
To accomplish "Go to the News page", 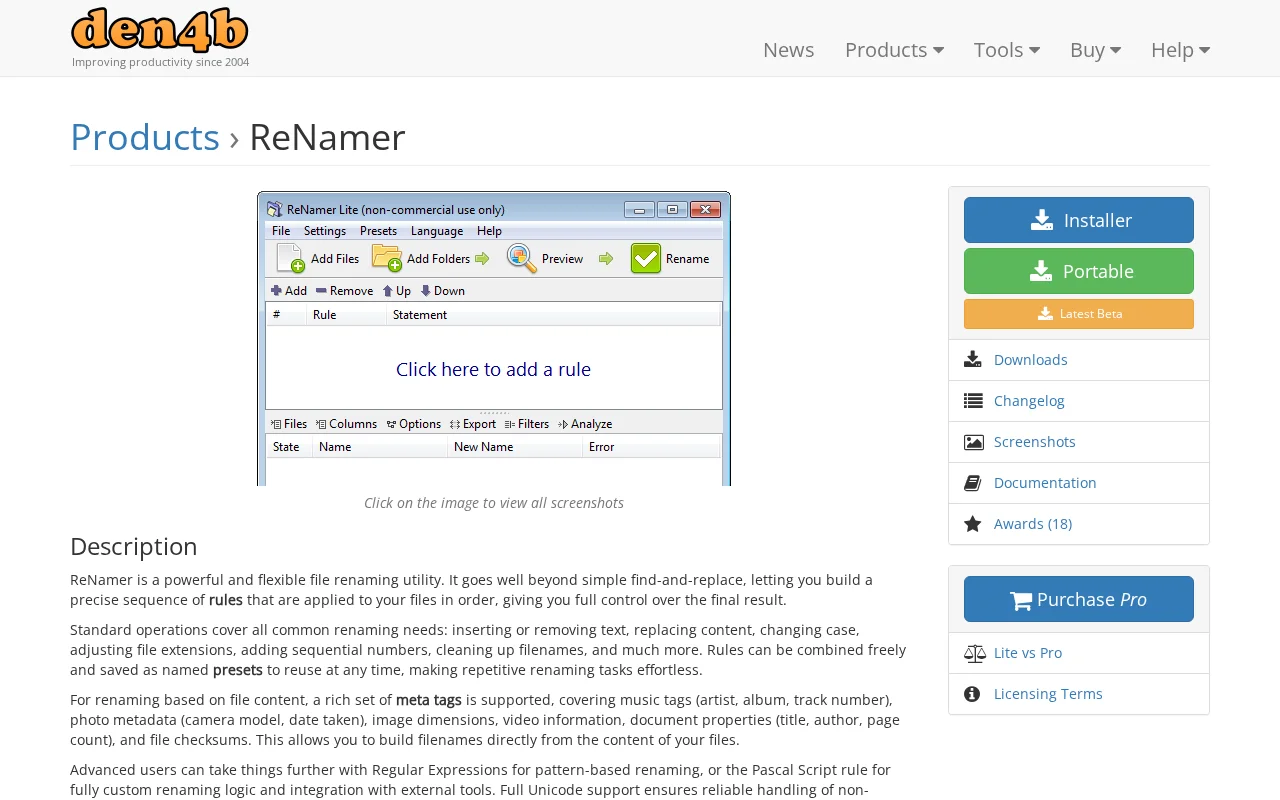I will coord(788,50).
